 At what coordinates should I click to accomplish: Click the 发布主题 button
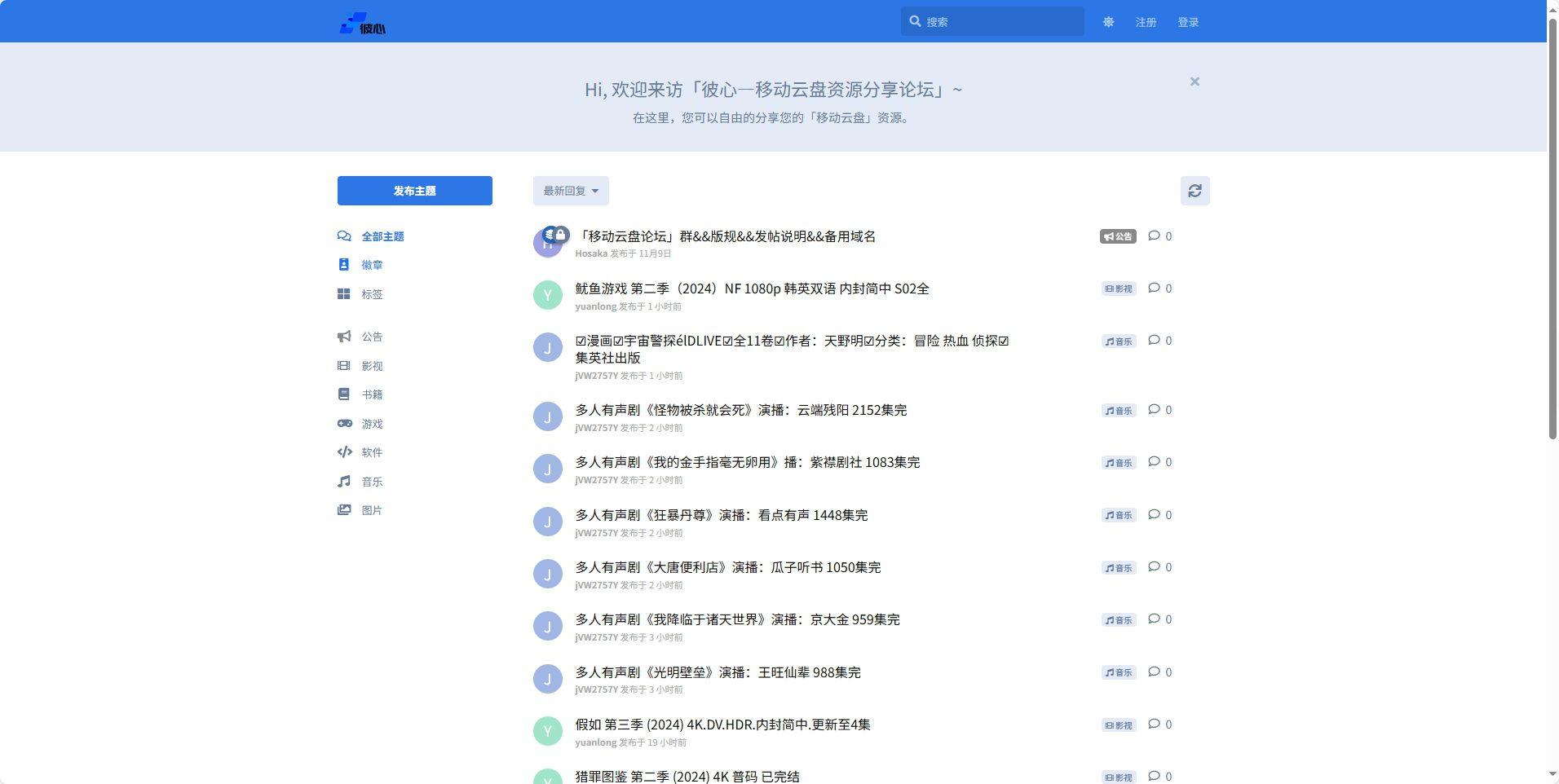(414, 190)
